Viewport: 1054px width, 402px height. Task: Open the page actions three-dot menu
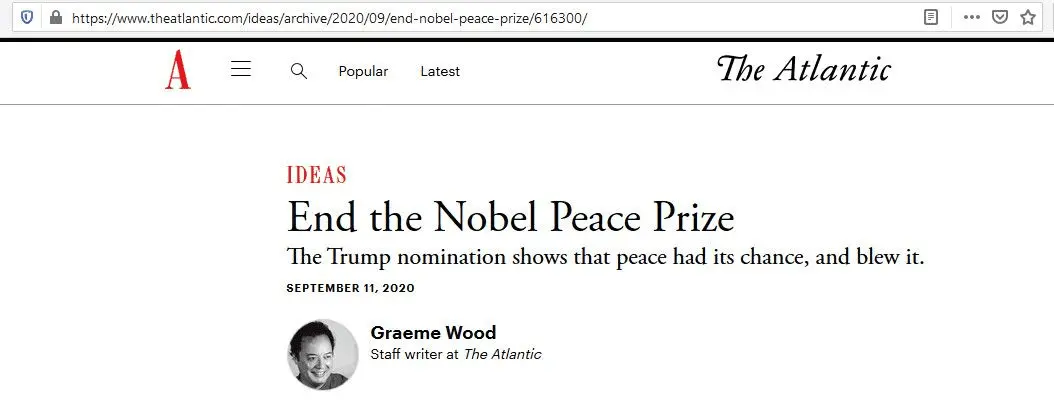point(972,17)
